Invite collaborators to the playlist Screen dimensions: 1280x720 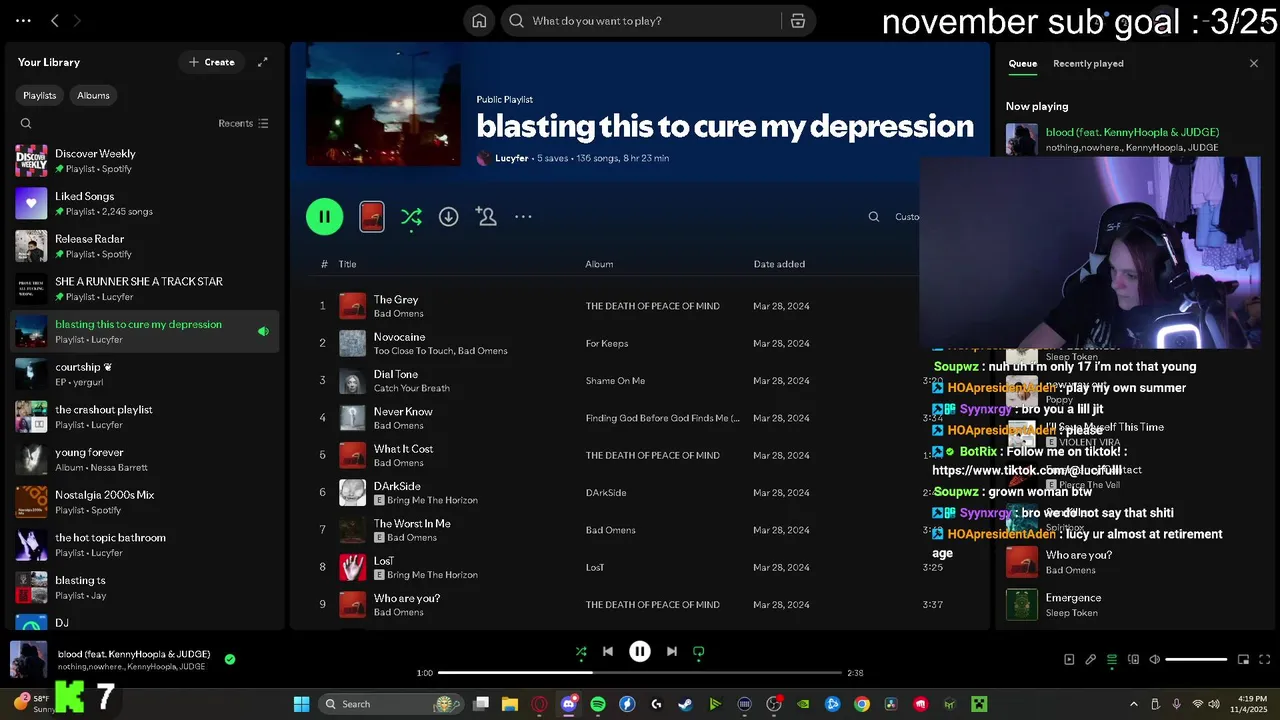(486, 216)
